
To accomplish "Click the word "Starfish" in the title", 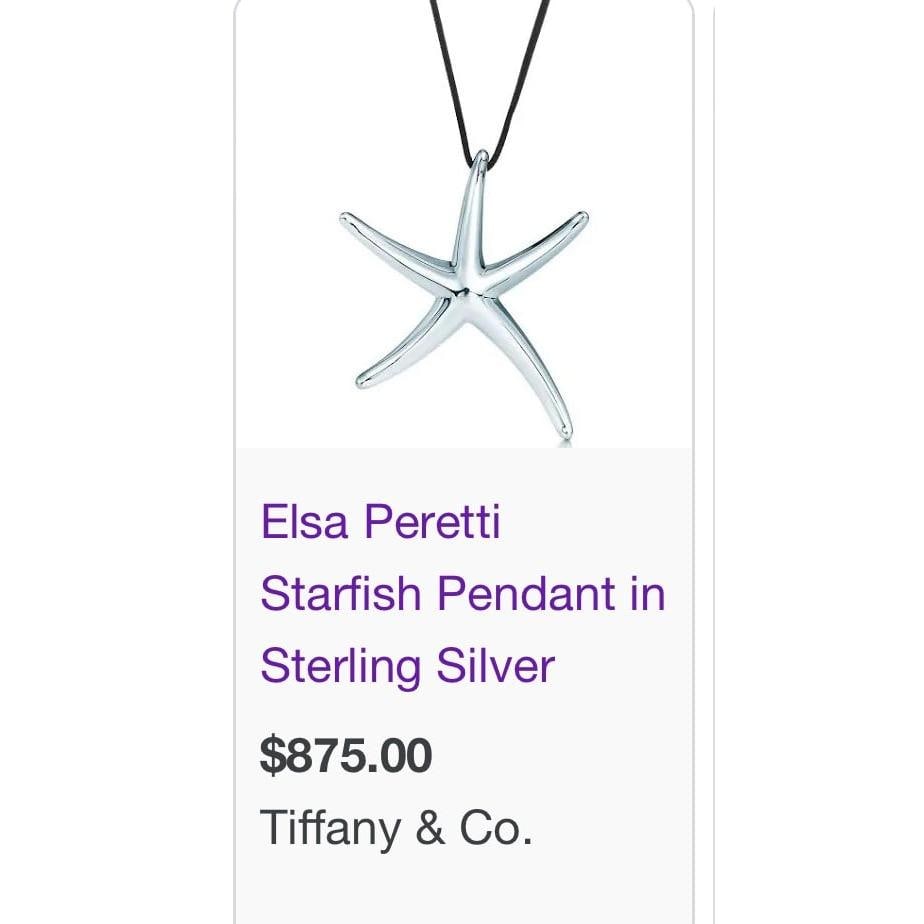I will point(341,593).
